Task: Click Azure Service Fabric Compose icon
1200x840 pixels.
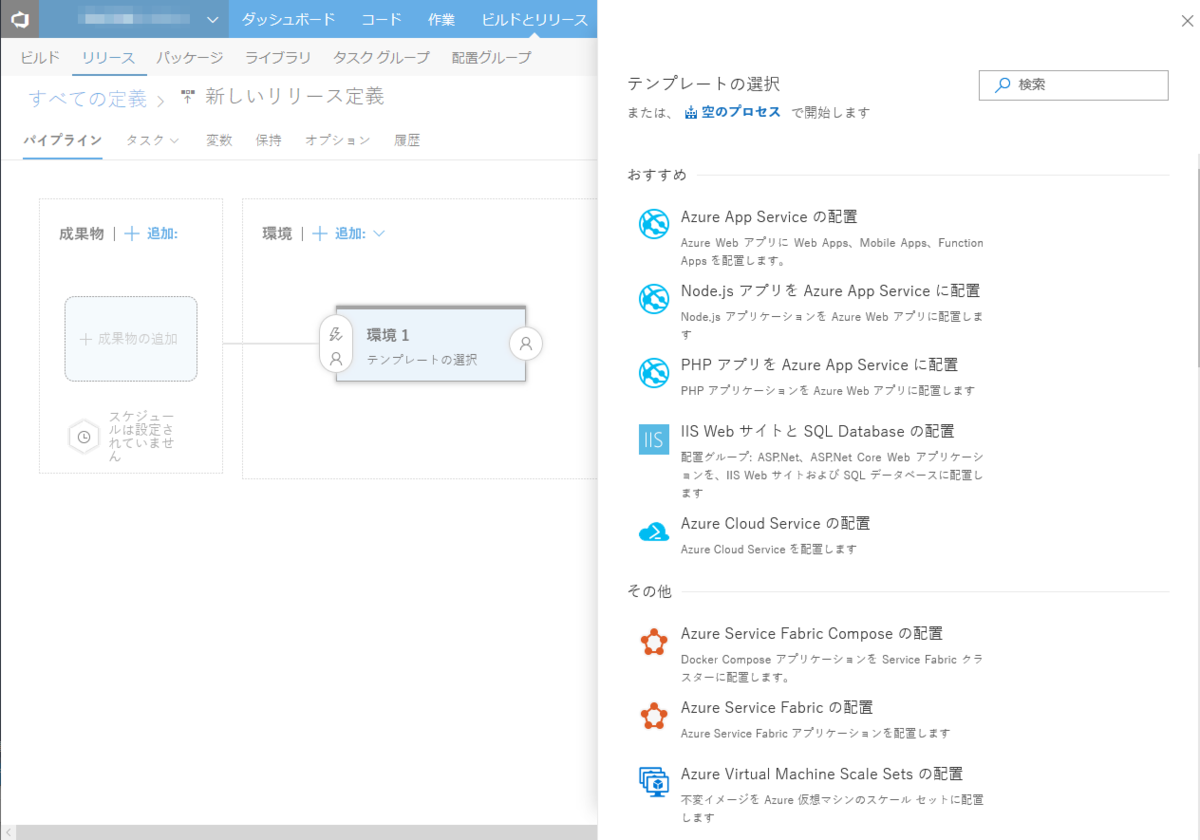Action: click(x=653, y=642)
